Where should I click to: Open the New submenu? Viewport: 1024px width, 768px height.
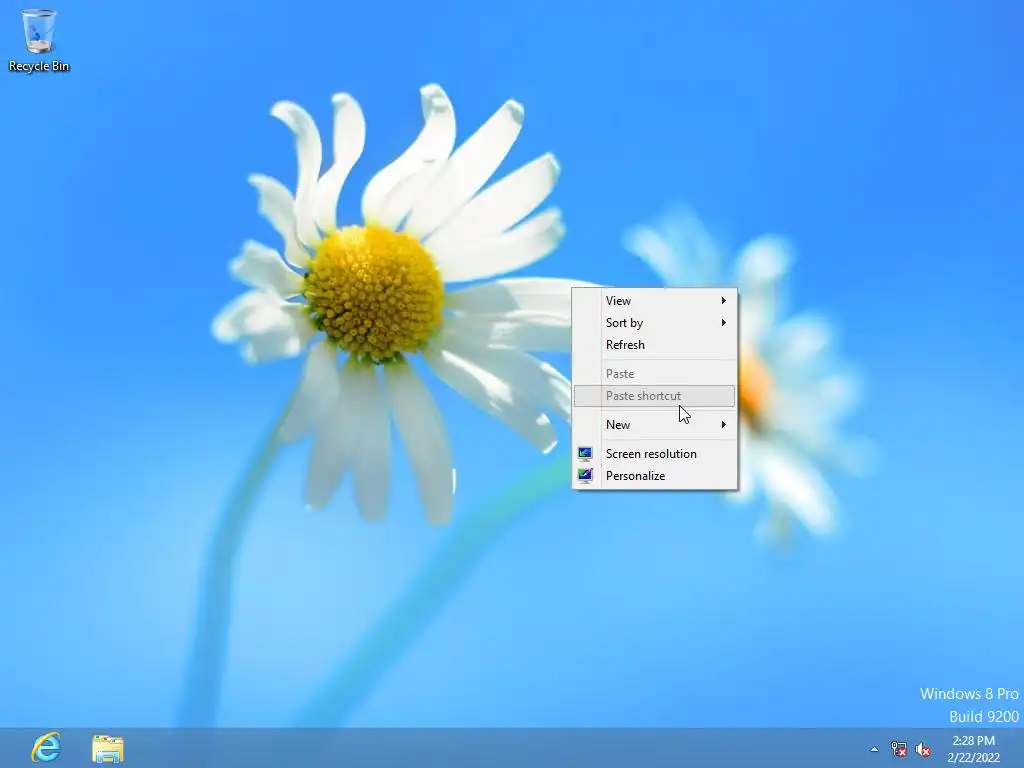(x=654, y=424)
